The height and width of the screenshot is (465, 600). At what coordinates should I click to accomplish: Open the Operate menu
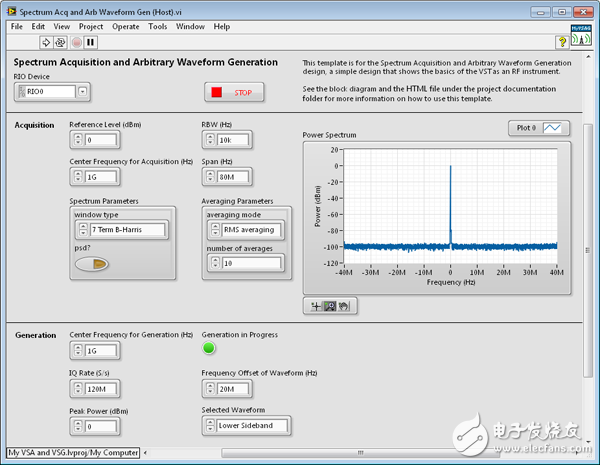click(126, 26)
